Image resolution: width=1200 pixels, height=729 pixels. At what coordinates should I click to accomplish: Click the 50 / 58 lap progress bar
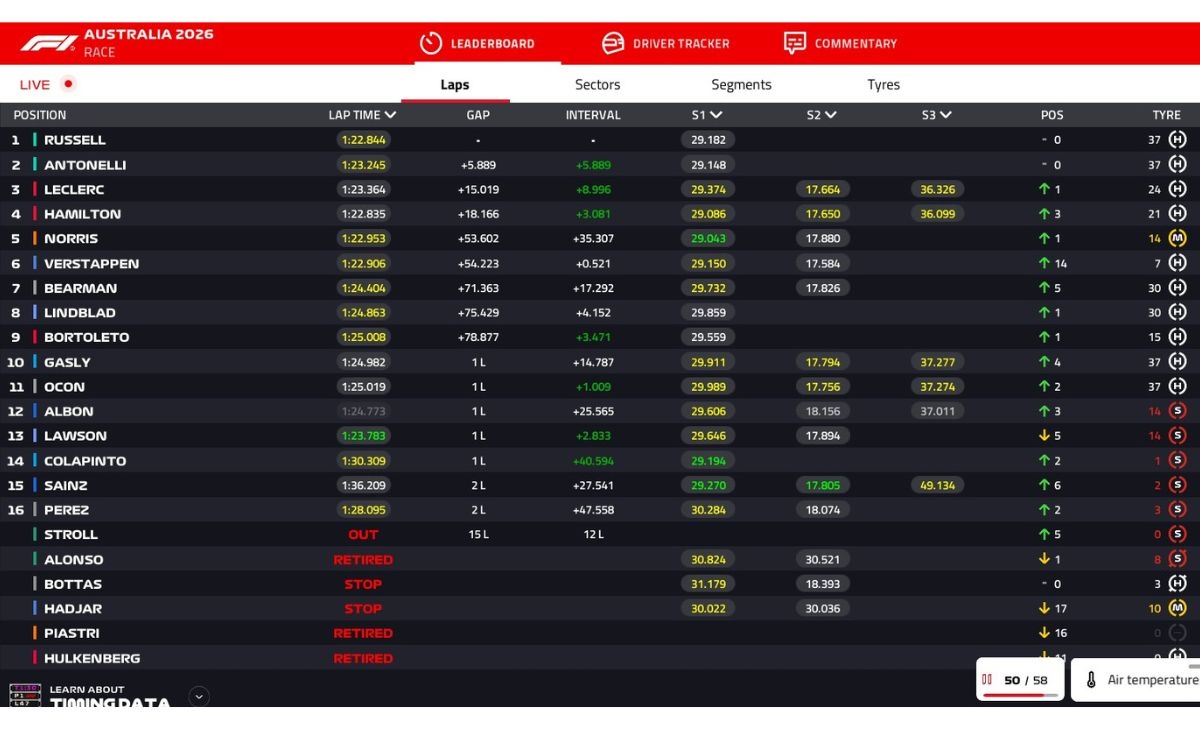pyautogui.click(x=1020, y=694)
